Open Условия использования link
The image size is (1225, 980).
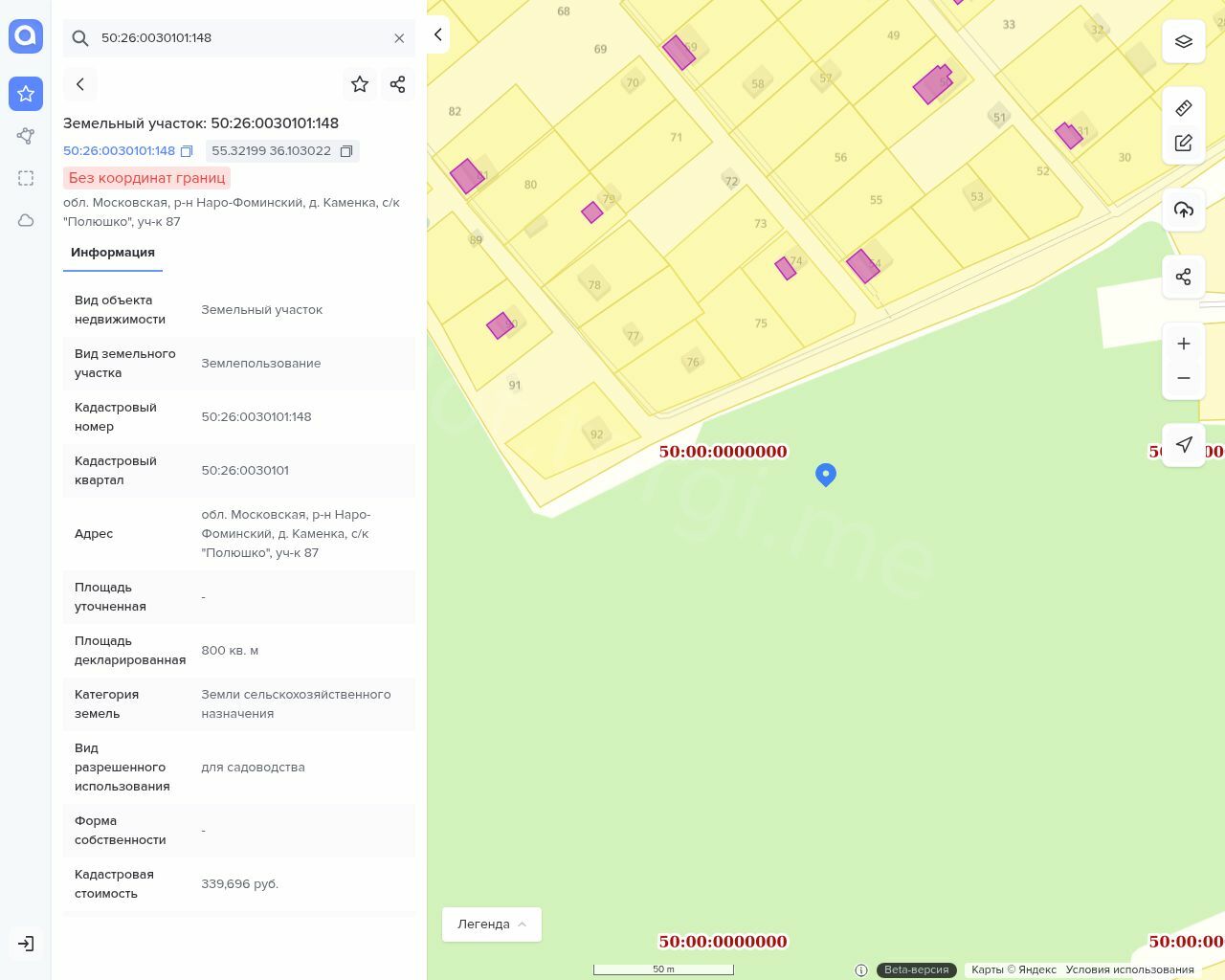click(1129, 969)
